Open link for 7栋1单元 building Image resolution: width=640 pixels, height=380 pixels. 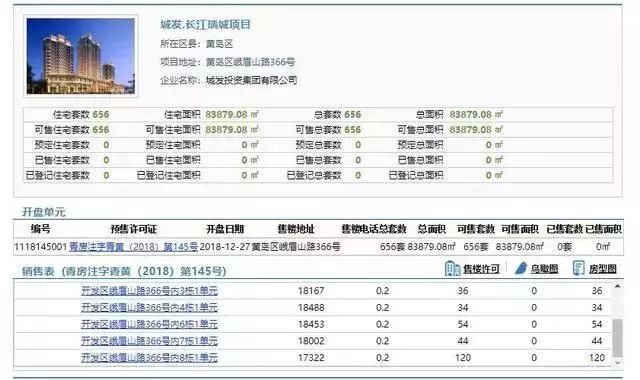pos(149,341)
